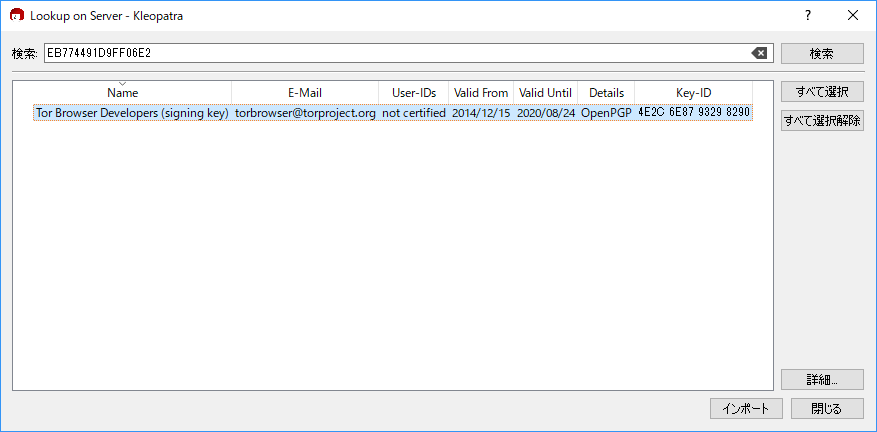Select Tor Browser Developers (signing key) row
Viewport: 877px width, 432px height.
(393, 112)
